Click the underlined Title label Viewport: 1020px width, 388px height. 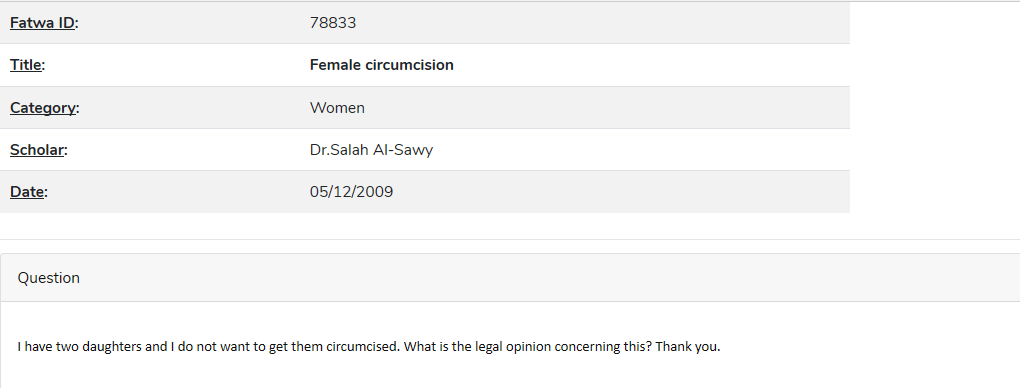coord(26,65)
